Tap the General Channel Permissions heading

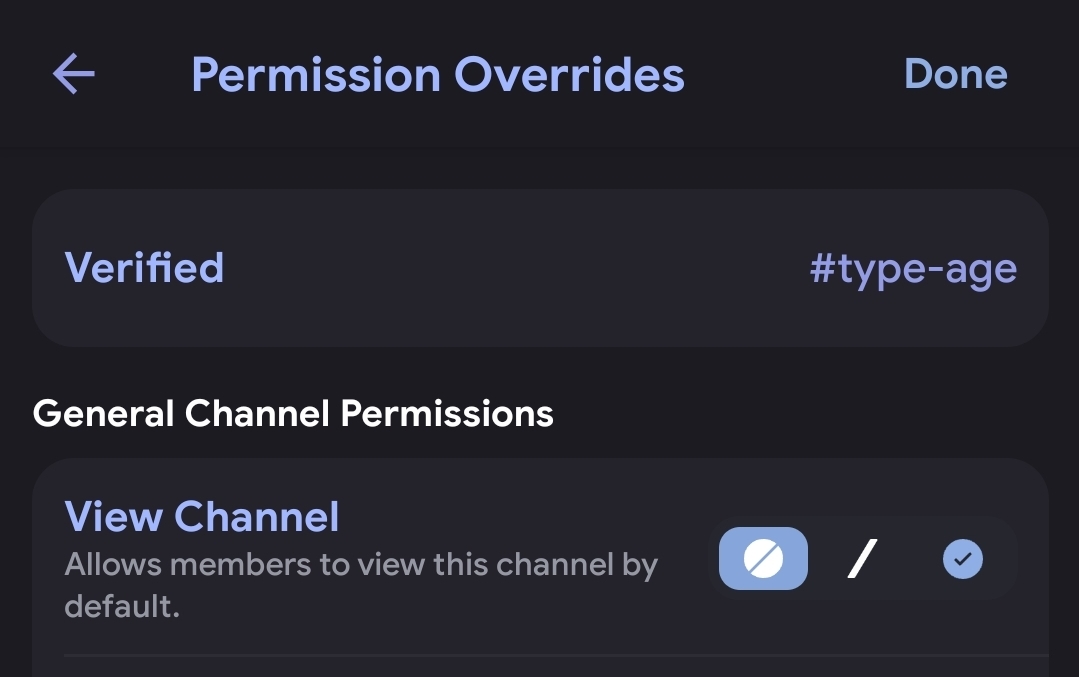point(293,413)
